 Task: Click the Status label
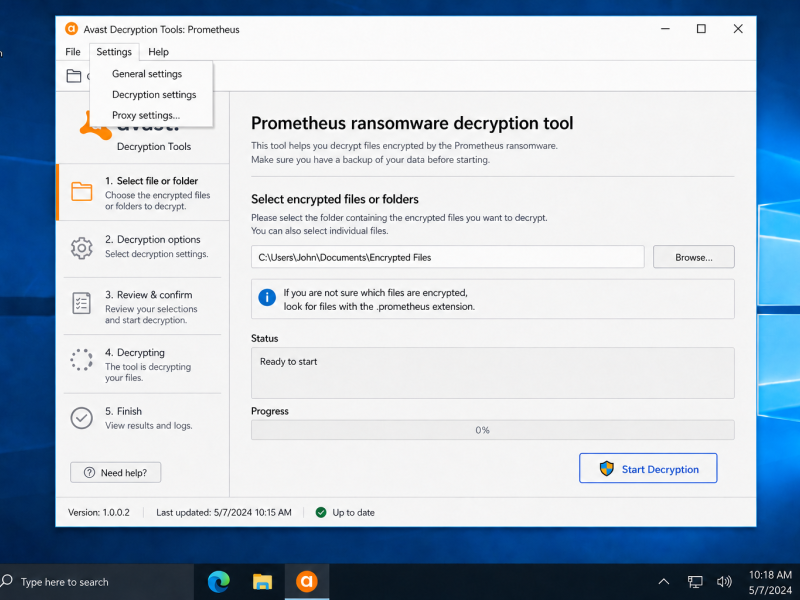click(x=264, y=338)
